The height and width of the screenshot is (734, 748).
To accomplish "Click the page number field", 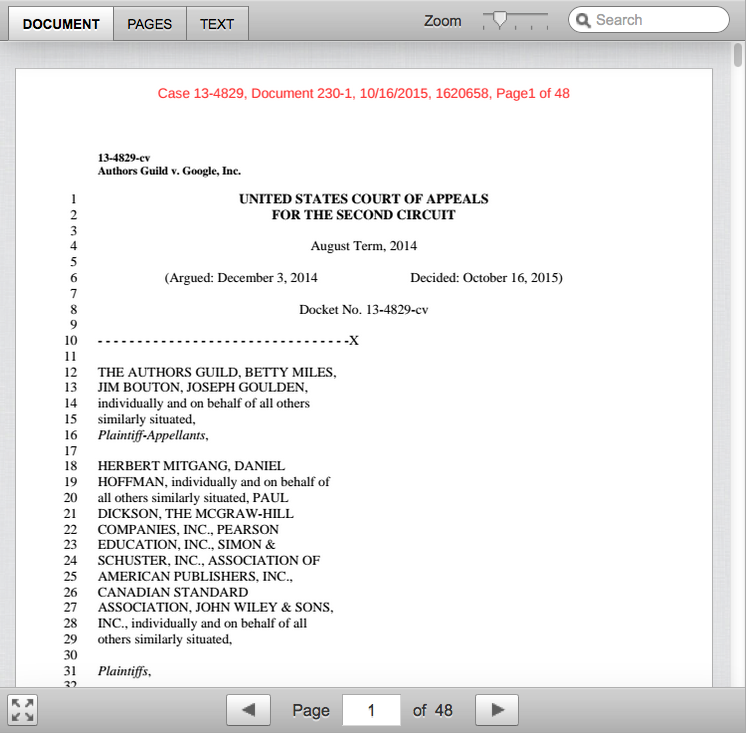I will point(371,710).
